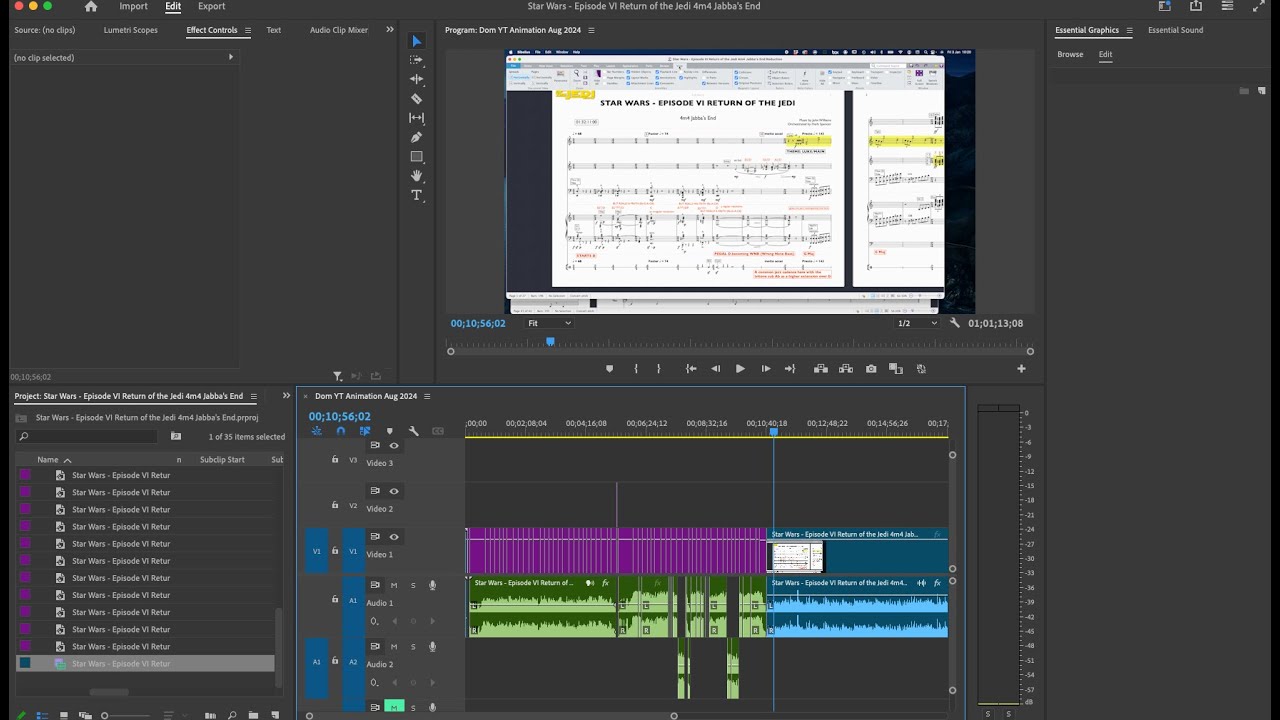Image resolution: width=1280 pixels, height=720 pixels.
Task: Open Timeline display settings wrench
Action: click(414, 431)
